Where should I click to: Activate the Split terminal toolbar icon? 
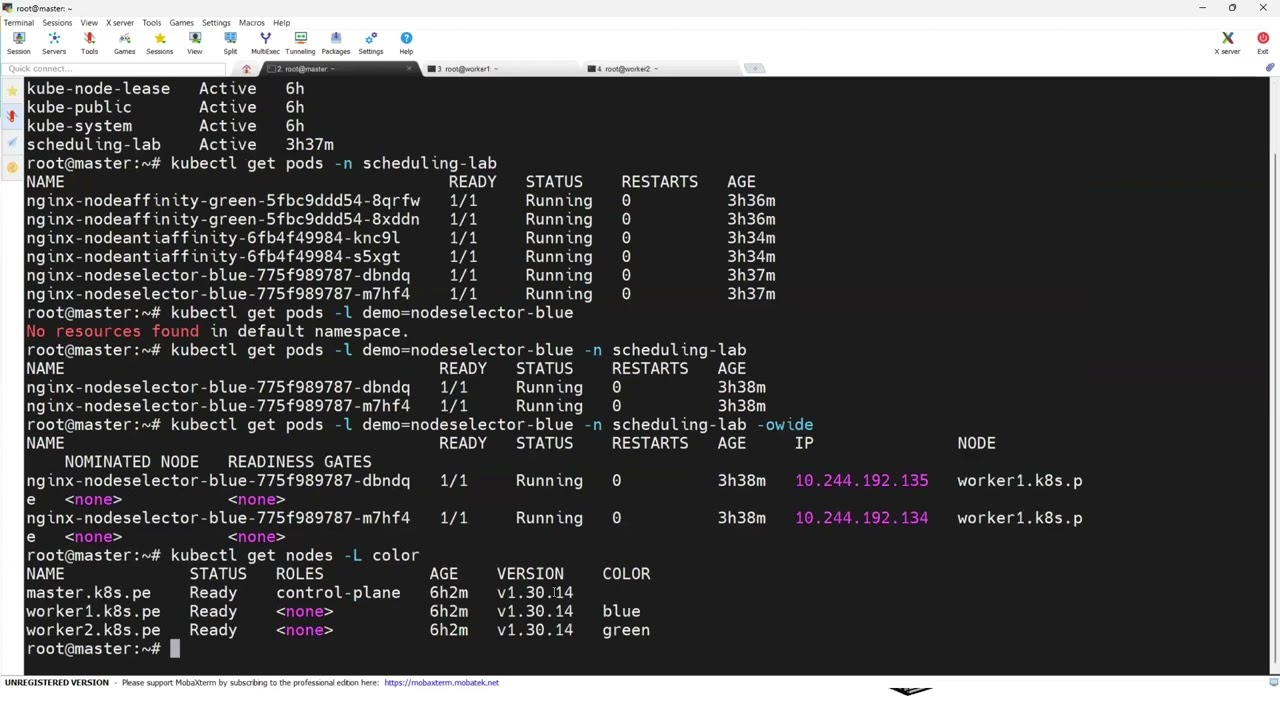[x=230, y=43]
